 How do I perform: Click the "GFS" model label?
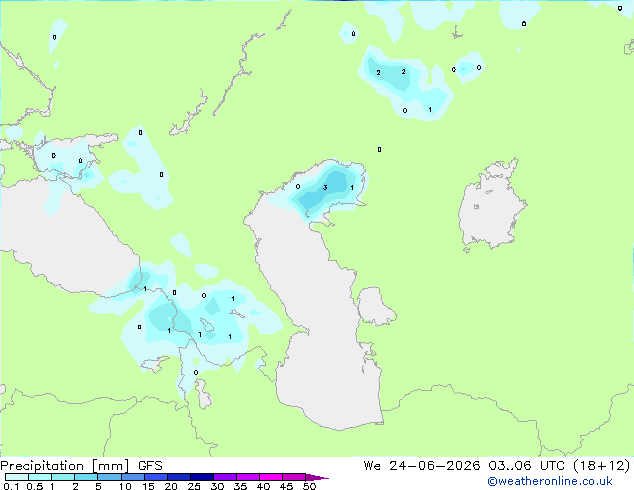[150, 466]
